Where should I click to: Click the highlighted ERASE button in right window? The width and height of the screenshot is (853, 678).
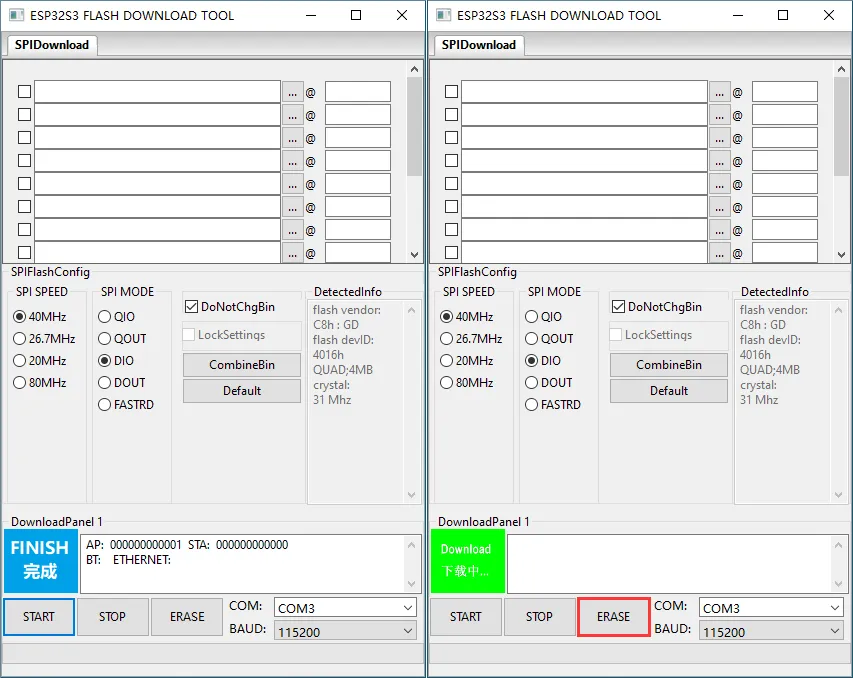613,617
